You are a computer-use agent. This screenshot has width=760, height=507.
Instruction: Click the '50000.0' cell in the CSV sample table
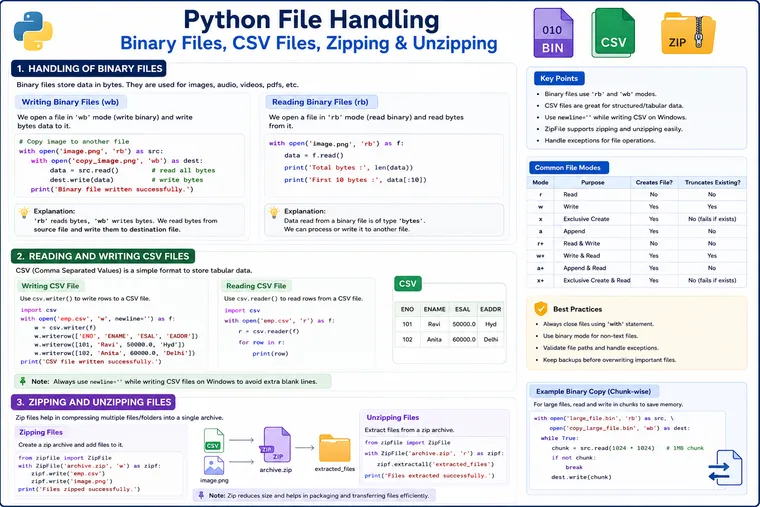(x=464, y=324)
